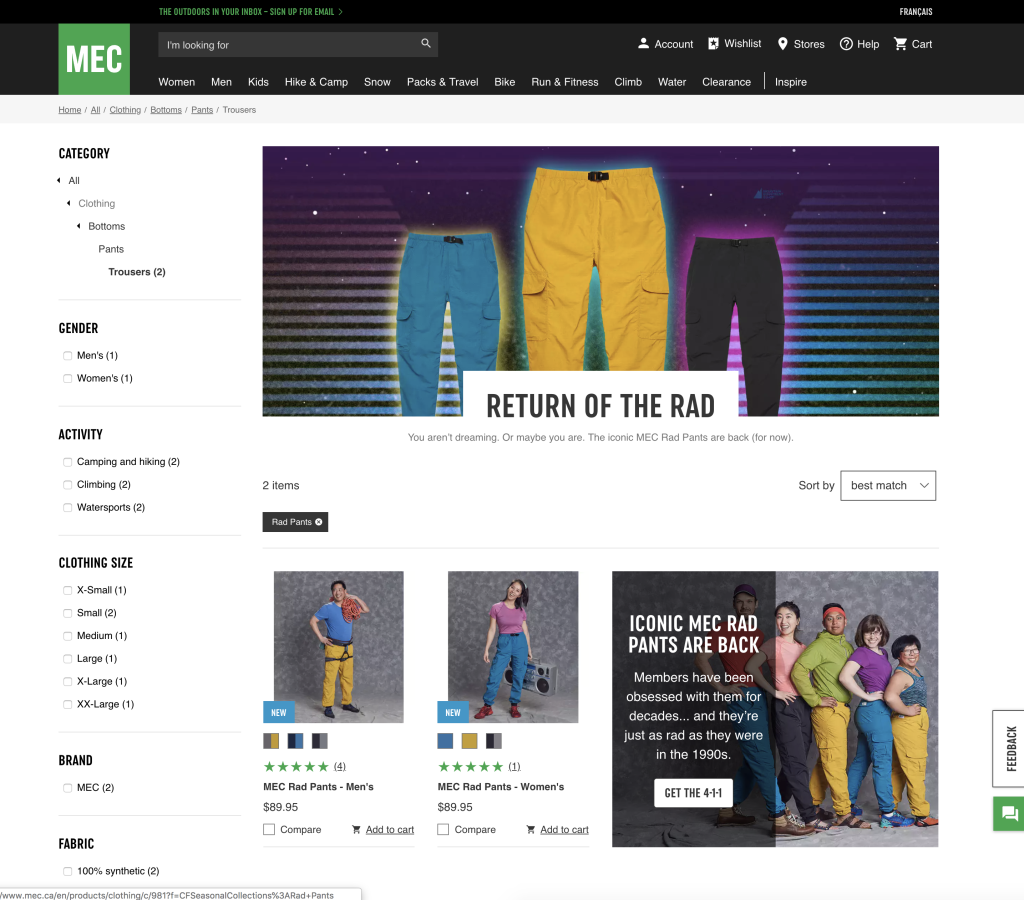Image resolution: width=1024 pixels, height=900 pixels.
Task: Tick the Watersports filter
Action: coord(67,507)
